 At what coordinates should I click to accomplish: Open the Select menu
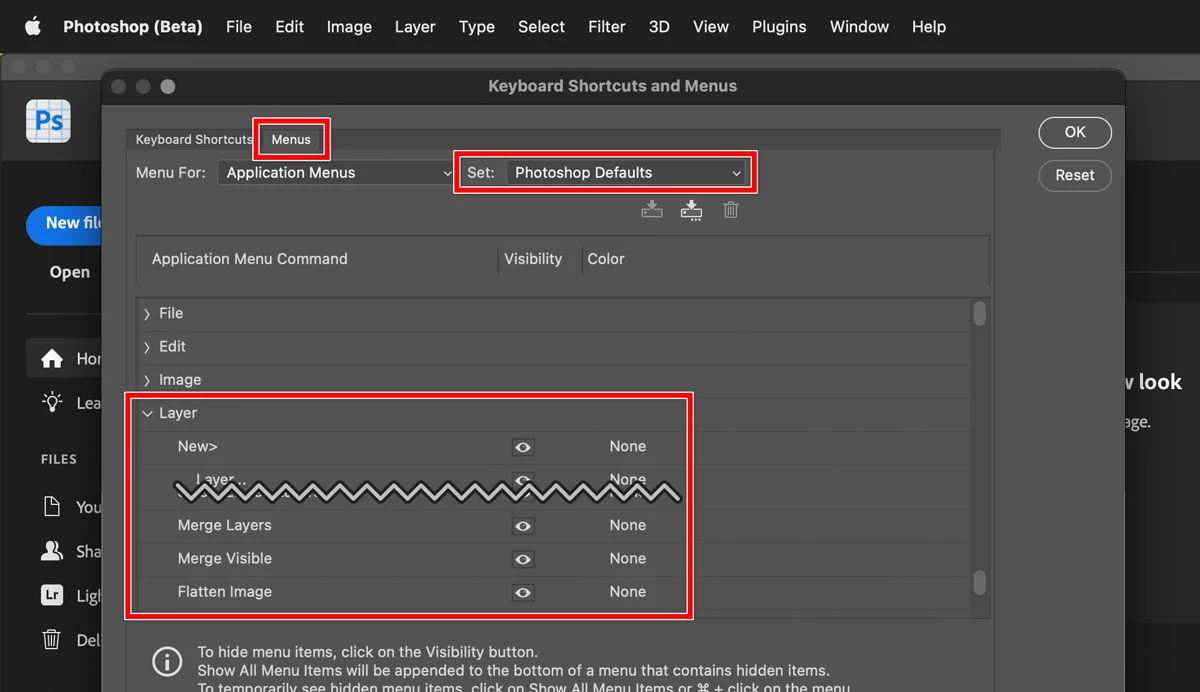[541, 27]
